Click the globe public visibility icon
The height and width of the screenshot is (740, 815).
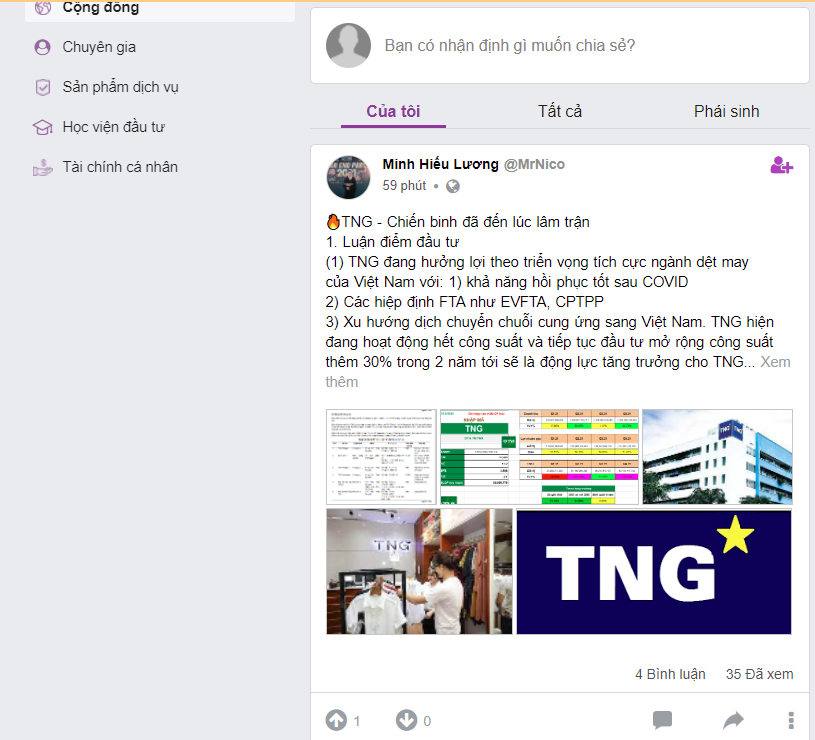point(453,186)
